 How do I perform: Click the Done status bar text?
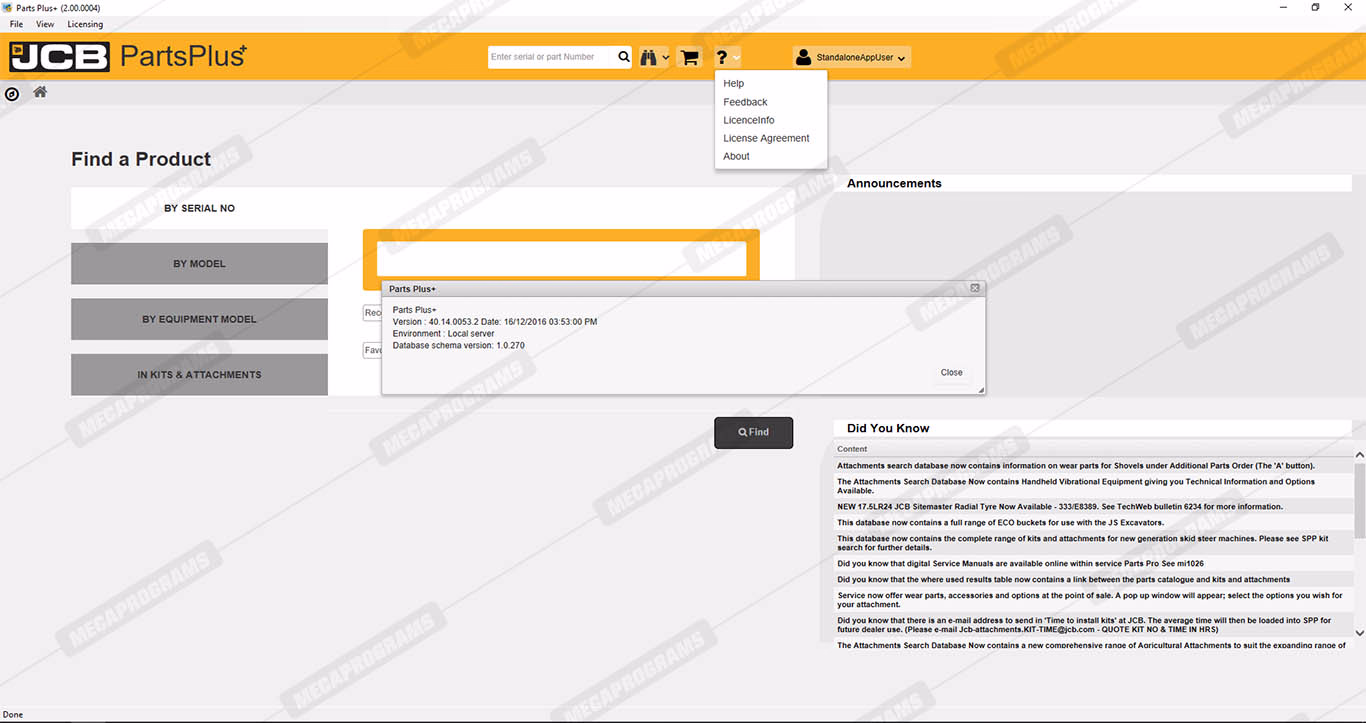[x=14, y=715]
